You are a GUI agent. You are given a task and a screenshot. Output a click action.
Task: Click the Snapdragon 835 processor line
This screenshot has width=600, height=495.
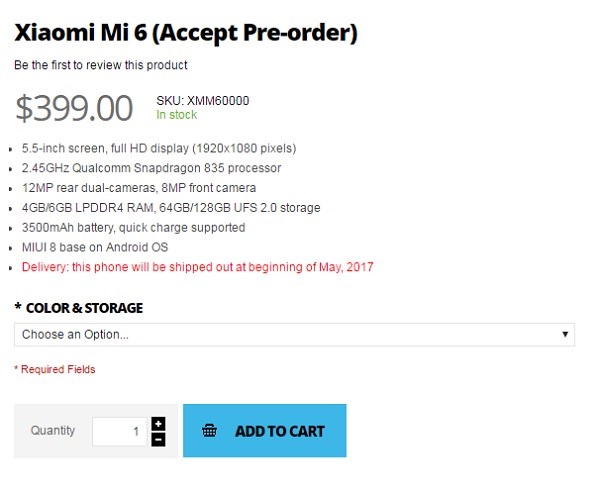(x=152, y=168)
